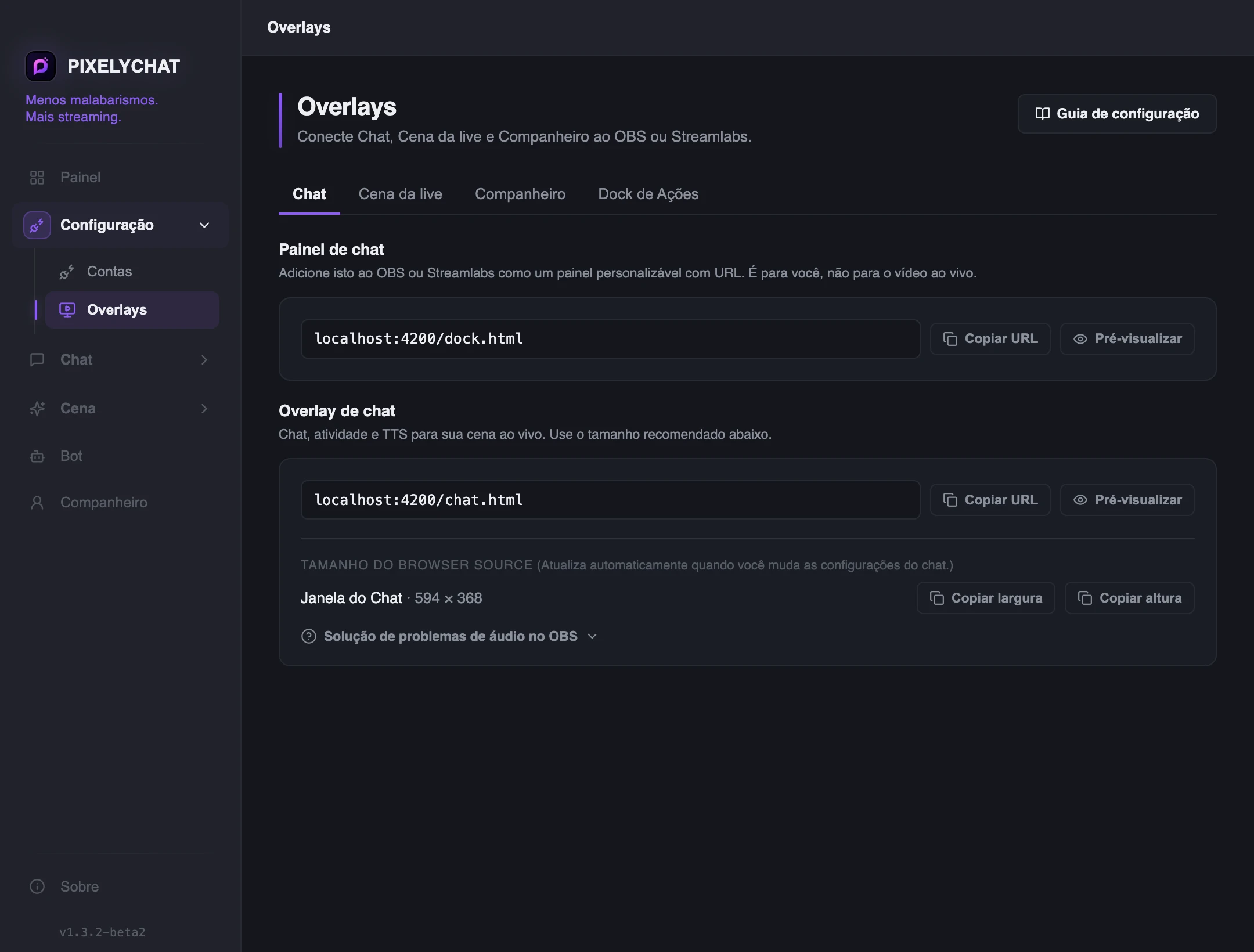Open the Painel grid icon
1254x952 pixels.
[x=37, y=178]
